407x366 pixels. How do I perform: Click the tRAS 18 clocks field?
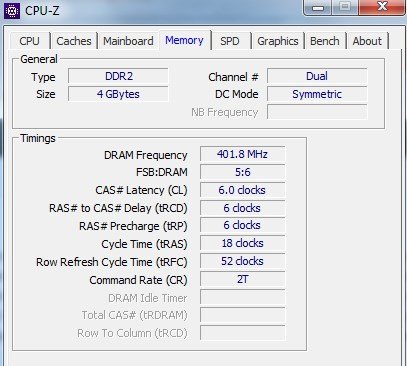click(x=242, y=243)
